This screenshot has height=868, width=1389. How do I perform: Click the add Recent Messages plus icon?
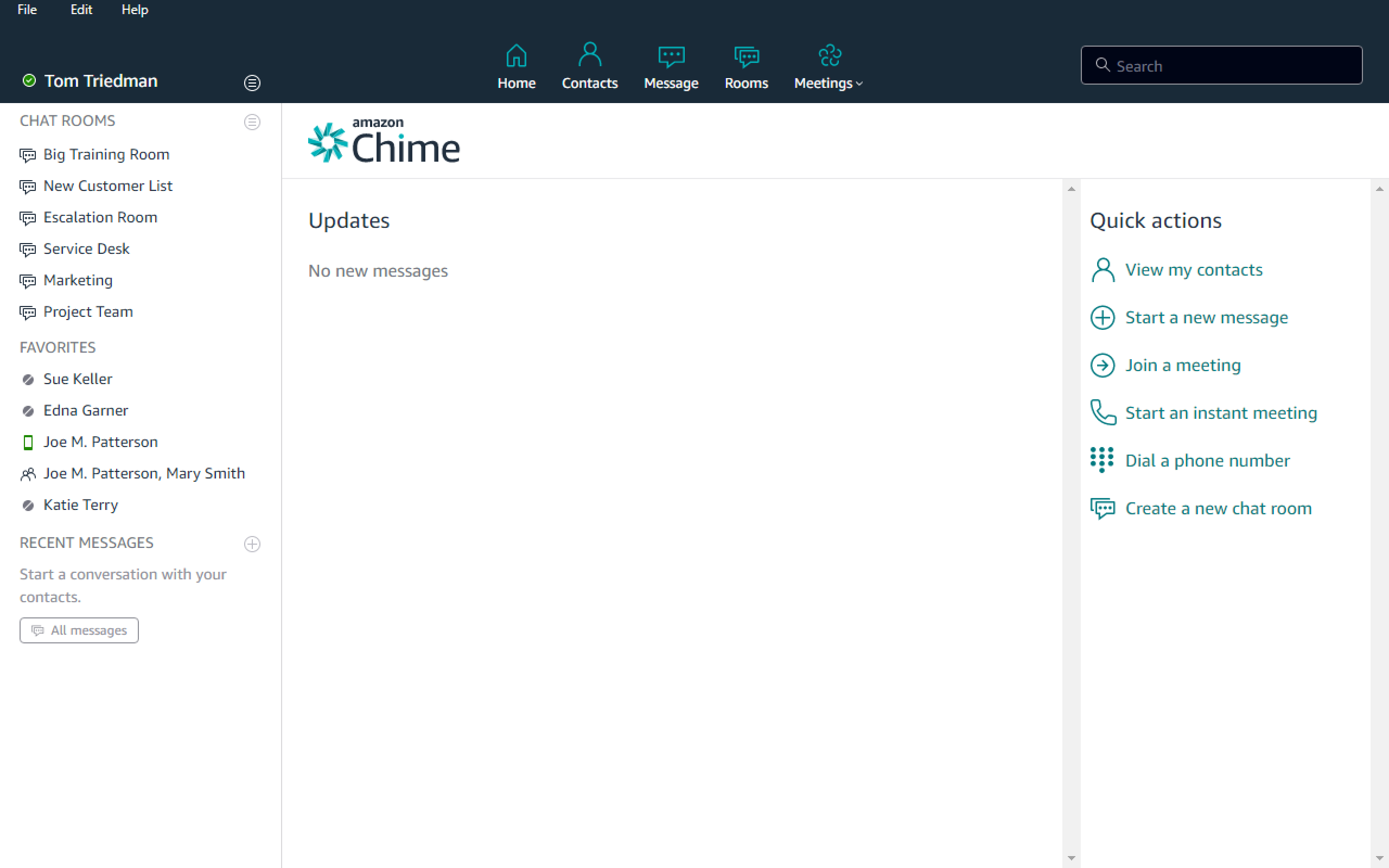[x=252, y=544]
